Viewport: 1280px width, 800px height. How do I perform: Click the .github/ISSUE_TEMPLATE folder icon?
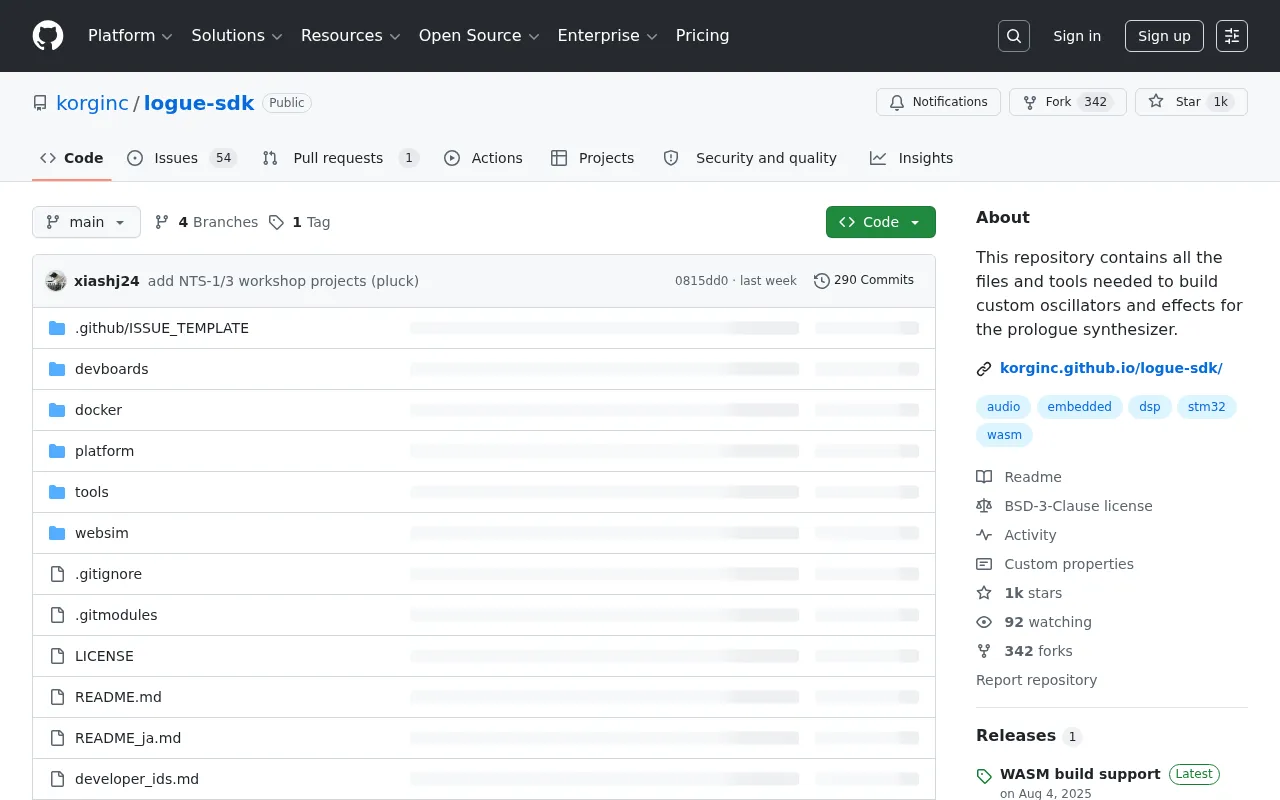point(57,328)
